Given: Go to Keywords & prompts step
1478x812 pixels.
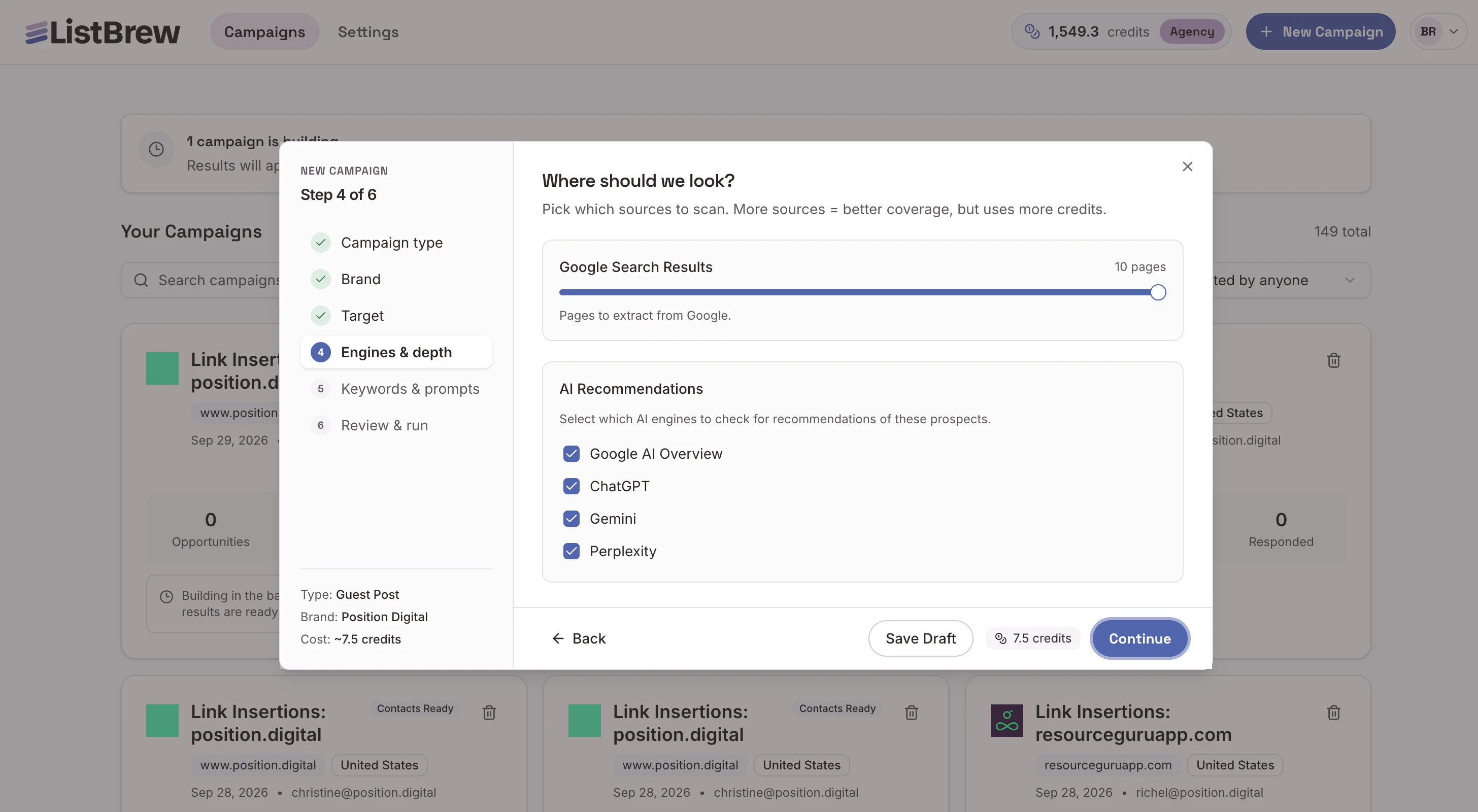Looking at the screenshot, I should click(396, 389).
